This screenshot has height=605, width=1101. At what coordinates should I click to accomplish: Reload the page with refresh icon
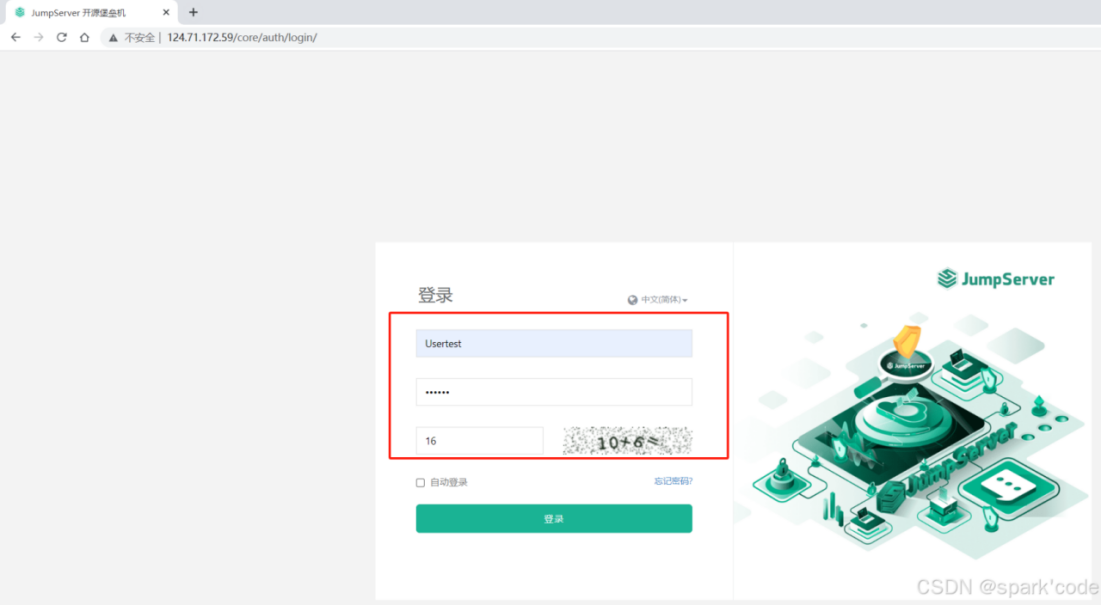pos(62,37)
